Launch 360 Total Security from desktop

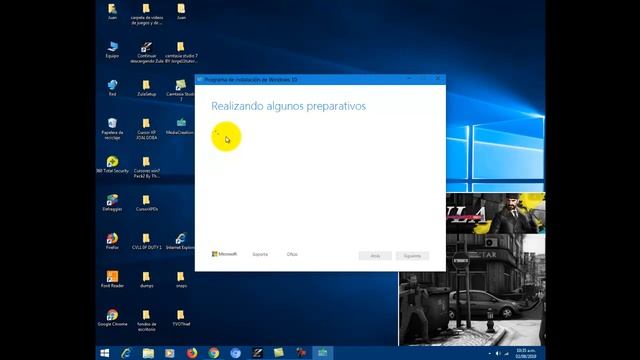112,164
